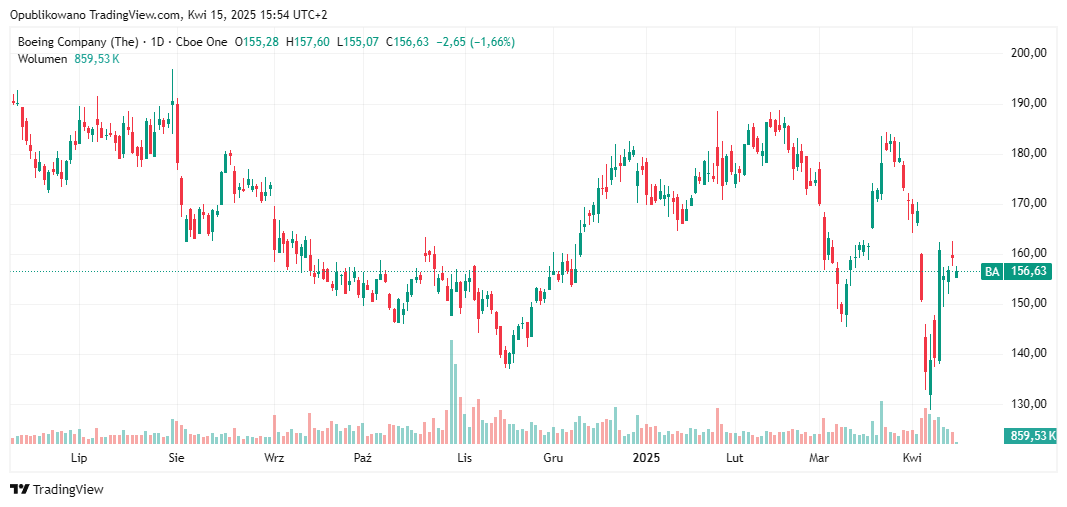
Task: Click the 160,00 price axis label
Action: point(1028,253)
